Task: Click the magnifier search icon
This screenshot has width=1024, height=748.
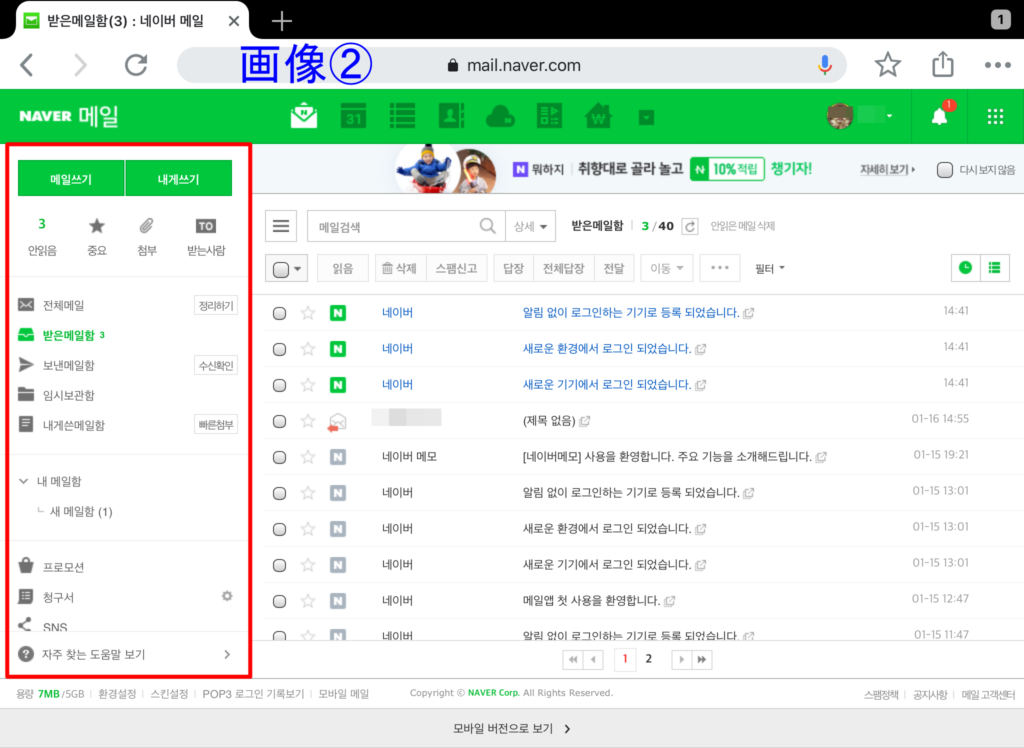Action: coord(487,226)
